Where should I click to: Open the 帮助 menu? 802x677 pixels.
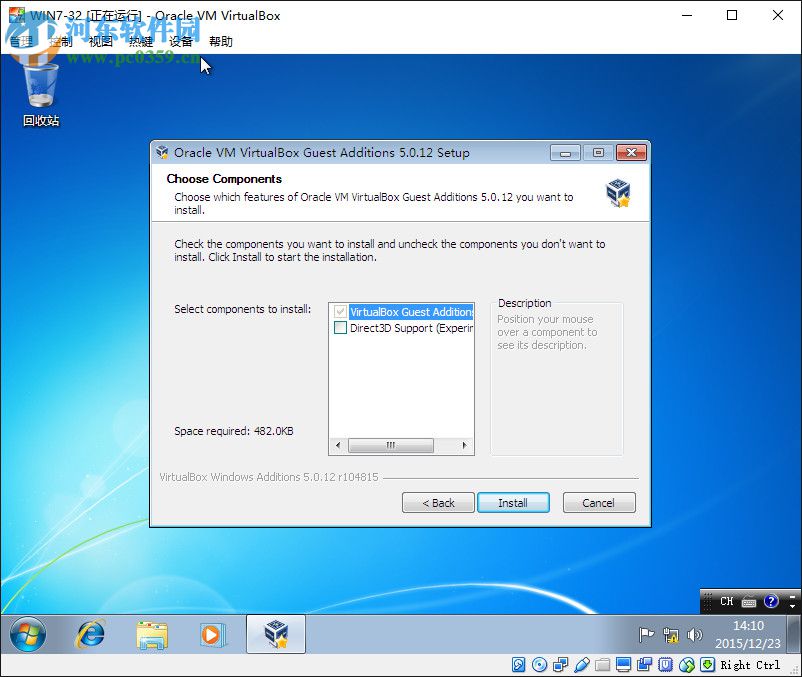[x=221, y=41]
